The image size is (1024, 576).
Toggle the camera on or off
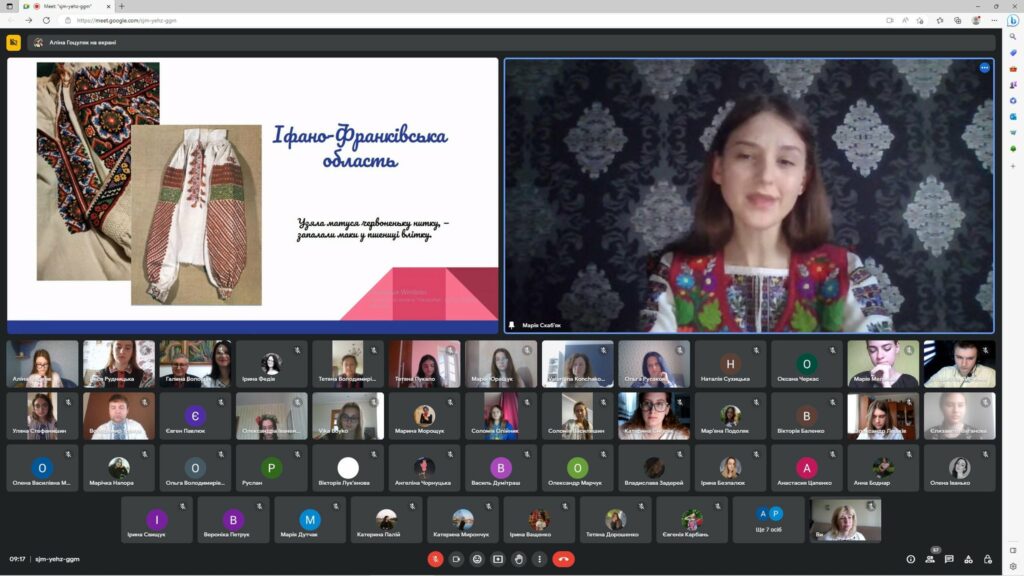456,559
